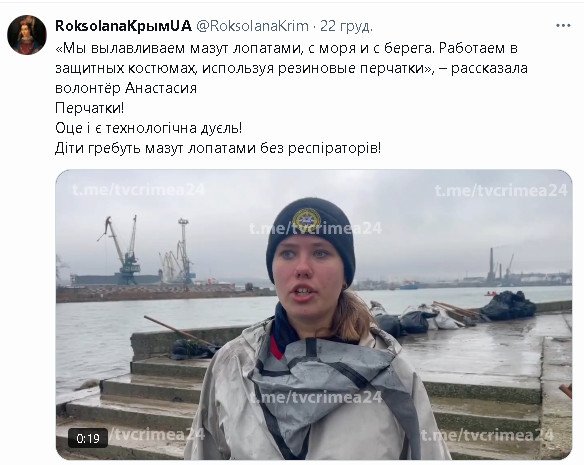This screenshot has width=584, height=465.
Task: Click the quote starting 'Мы вылавливаем мазут лопатами'
Action: point(291,58)
